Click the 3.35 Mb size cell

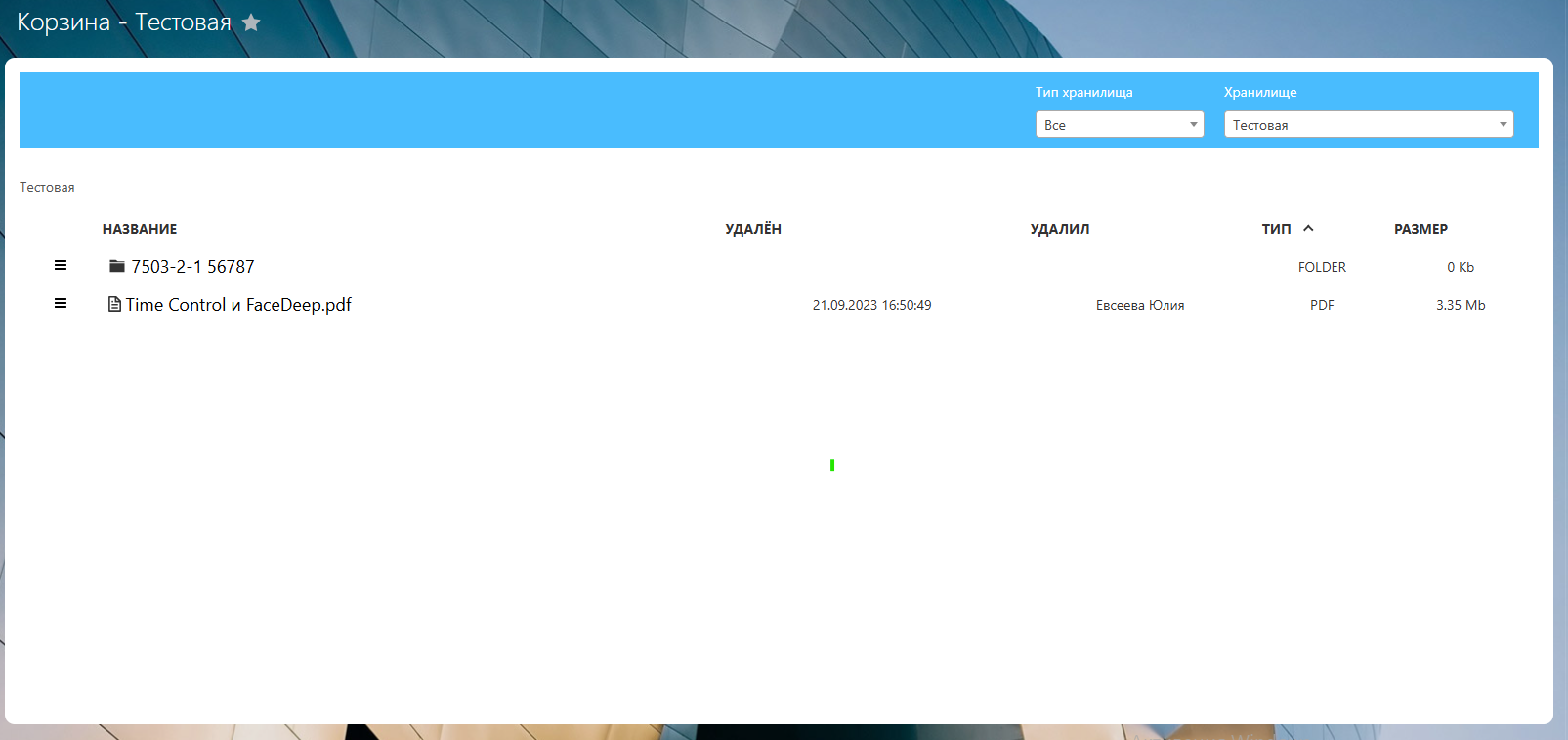click(1460, 305)
